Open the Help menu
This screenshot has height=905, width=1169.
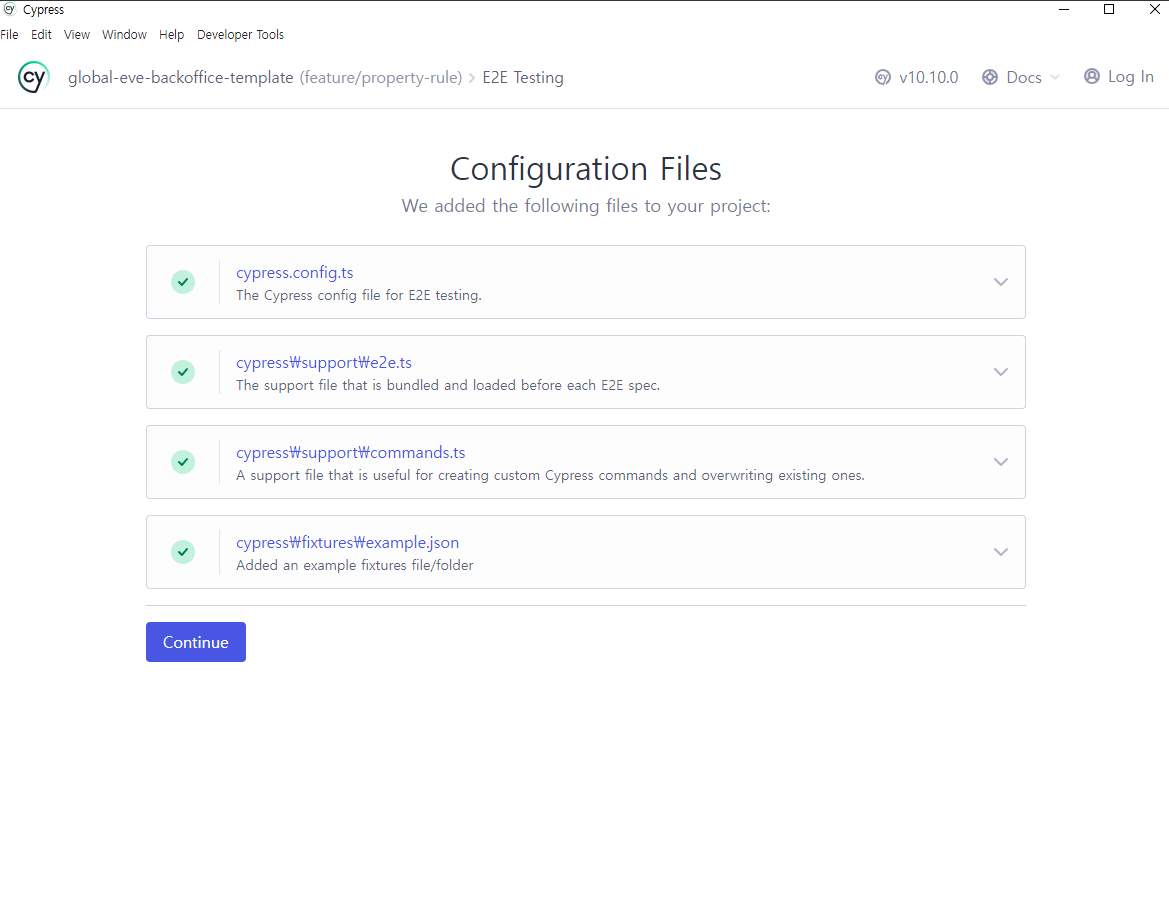tap(171, 35)
